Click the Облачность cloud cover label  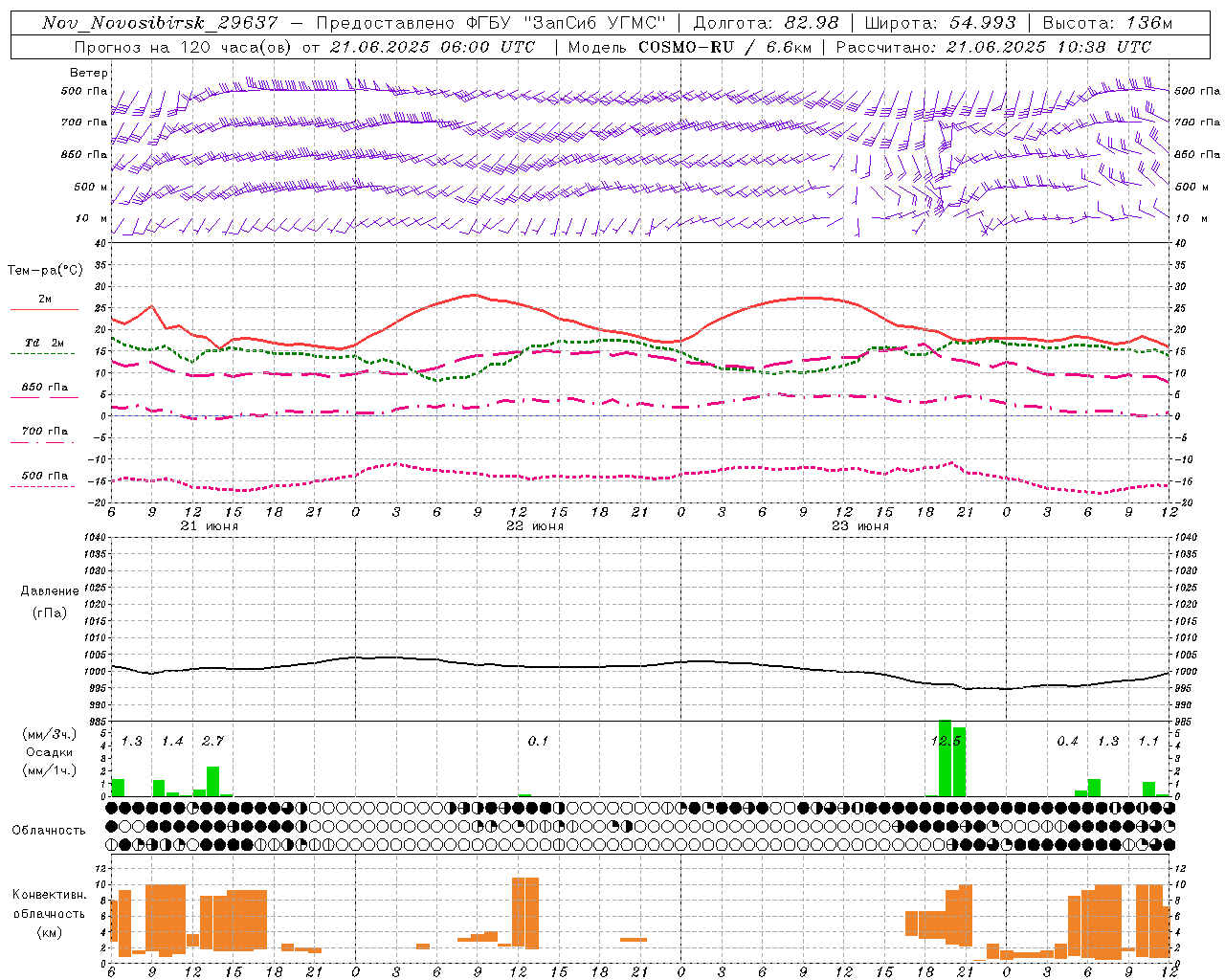(x=49, y=830)
